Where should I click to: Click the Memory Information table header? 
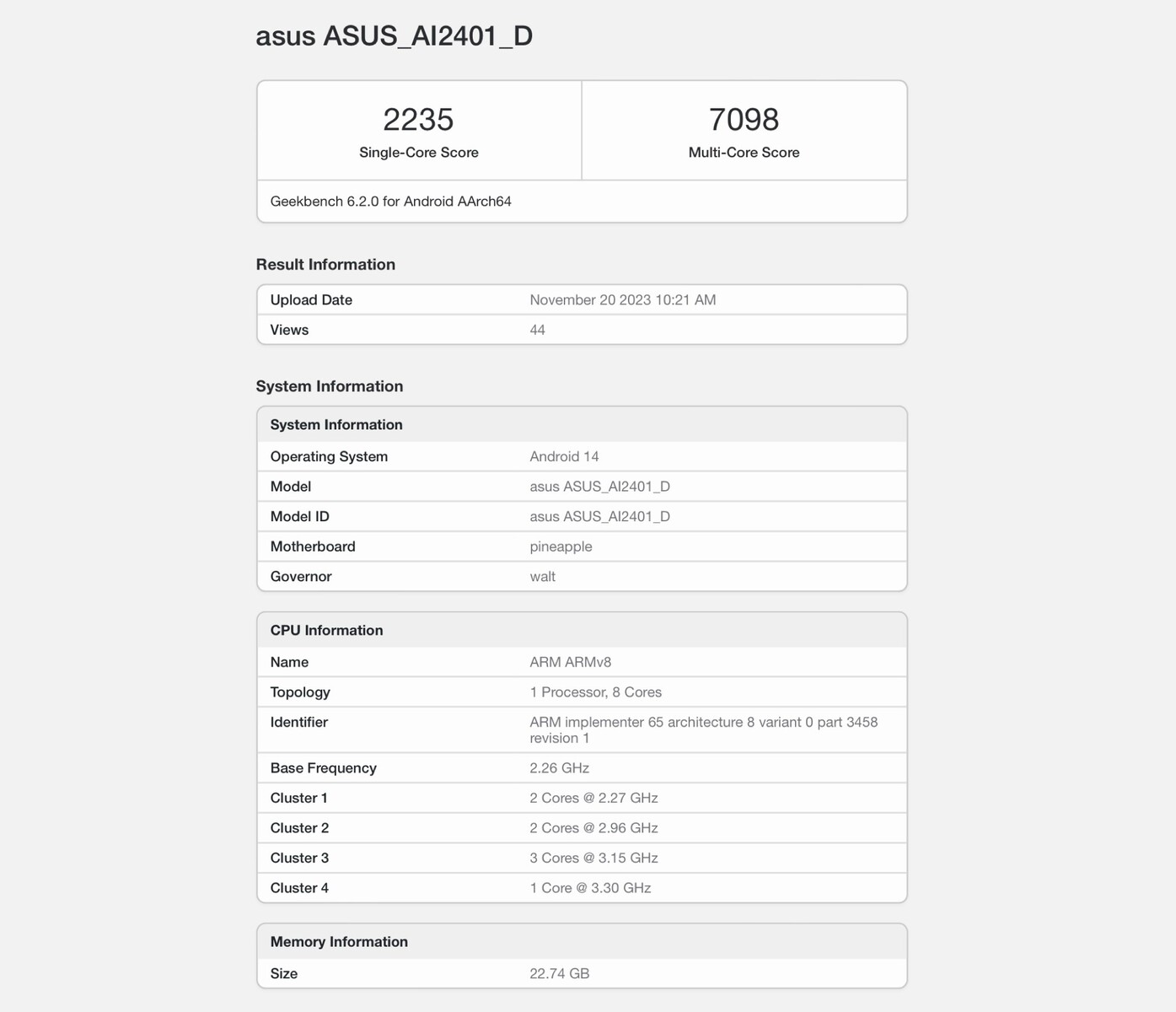(339, 942)
